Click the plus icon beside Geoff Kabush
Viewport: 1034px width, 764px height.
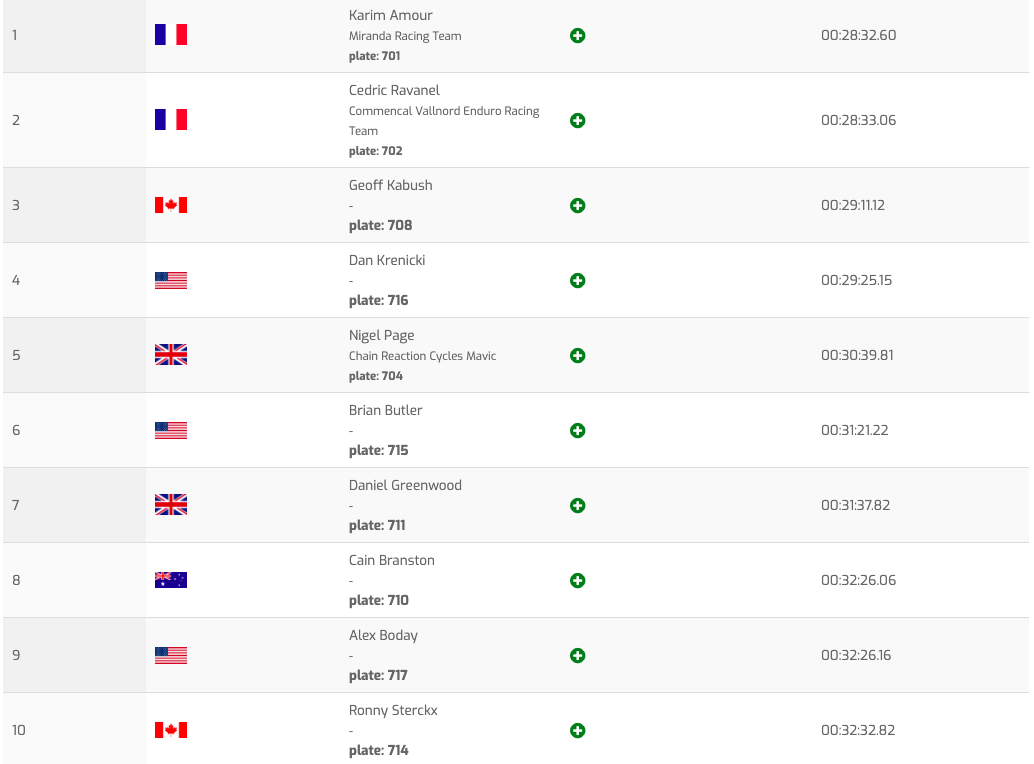pyautogui.click(x=577, y=206)
